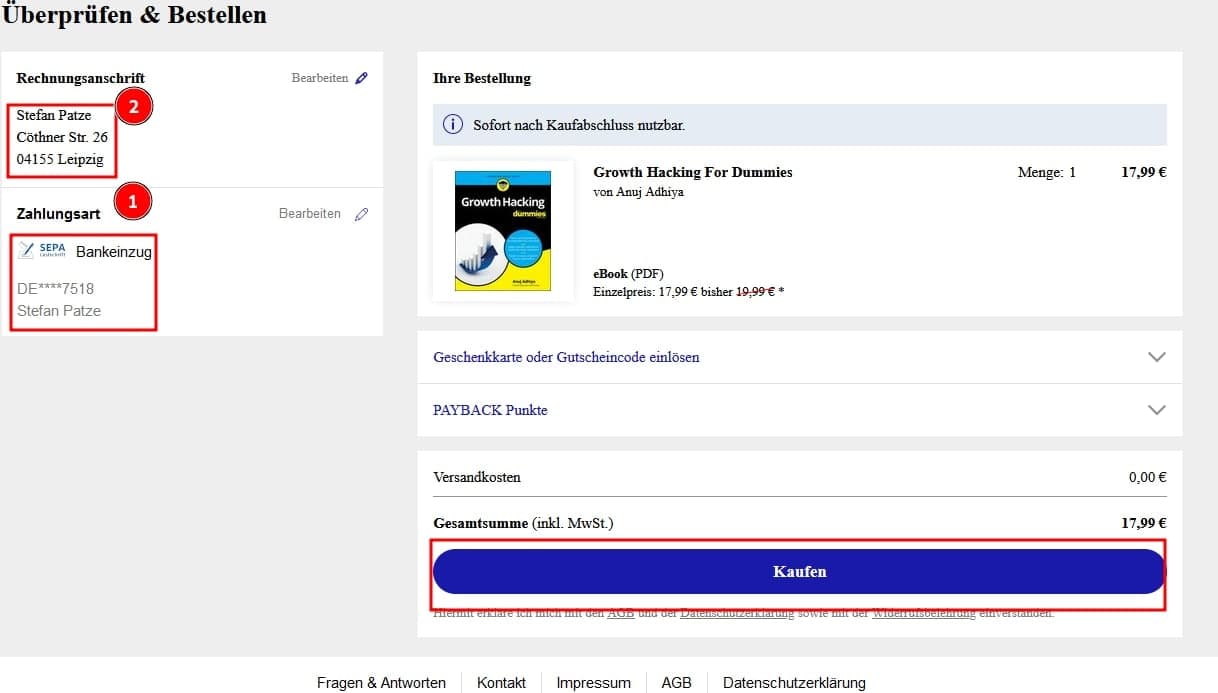Click pencil icon next to Rechnungsanschrift
The height and width of the screenshot is (693, 1218).
(x=361, y=78)
